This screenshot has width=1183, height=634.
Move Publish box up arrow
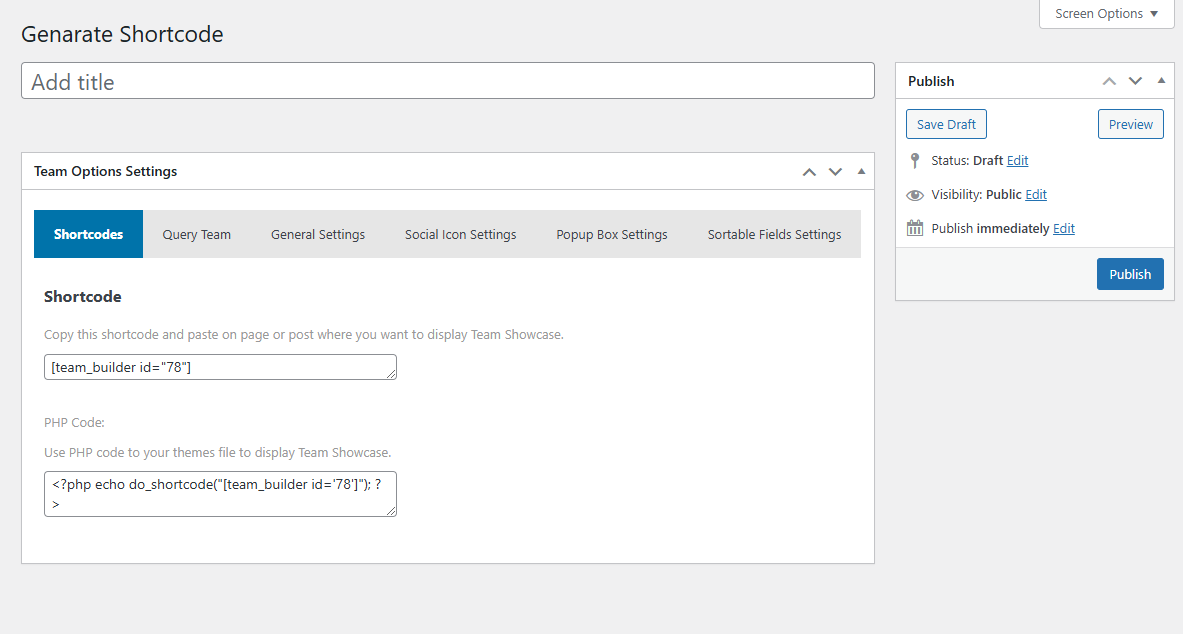click(1109, 81)
